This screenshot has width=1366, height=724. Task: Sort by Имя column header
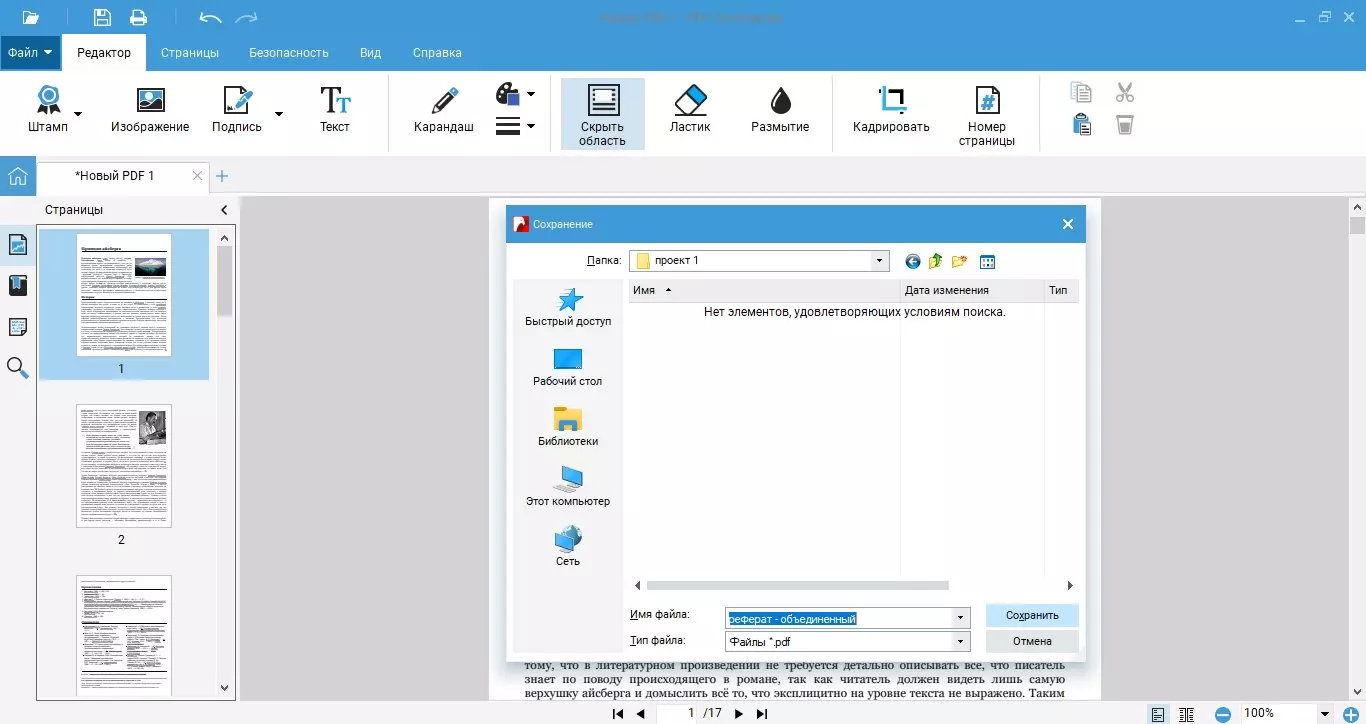765,290
